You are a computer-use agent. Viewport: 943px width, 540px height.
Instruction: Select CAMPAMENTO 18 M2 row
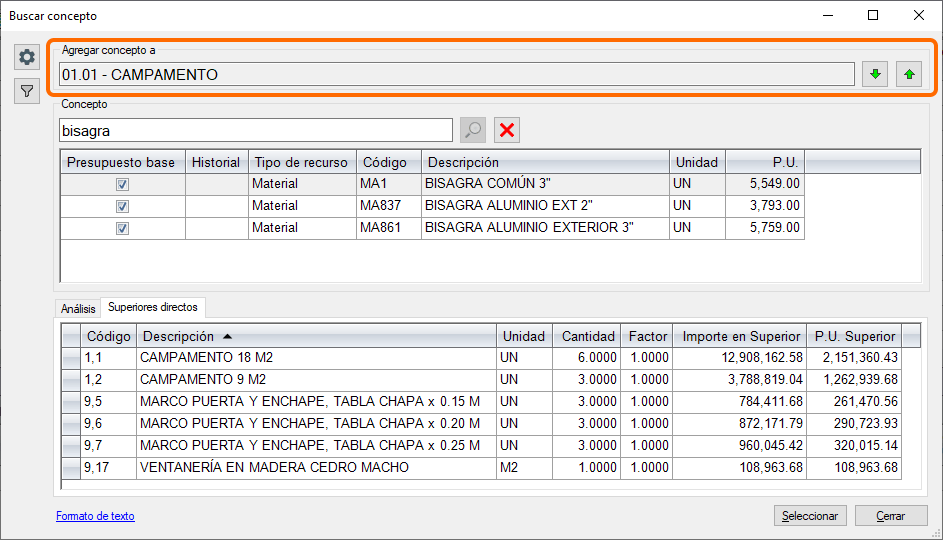click(x=481, y=358)
